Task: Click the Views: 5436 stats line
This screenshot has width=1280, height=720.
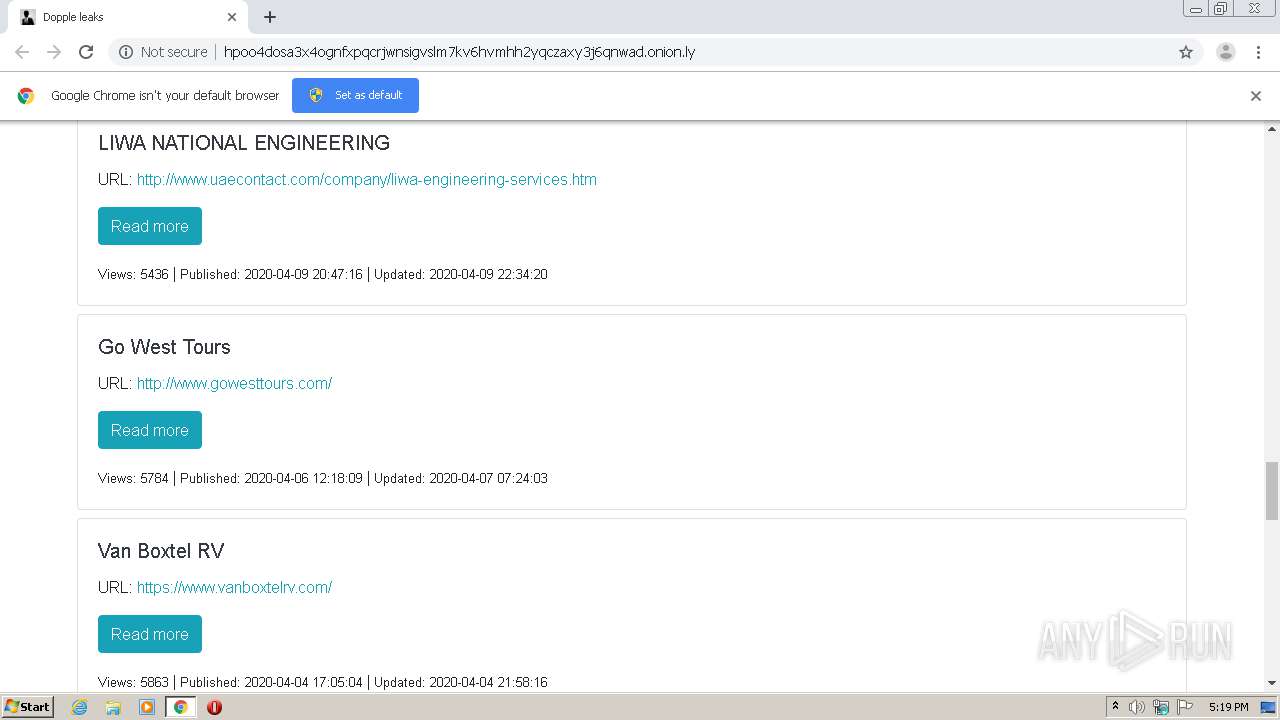Action: [x=323, y=274]
